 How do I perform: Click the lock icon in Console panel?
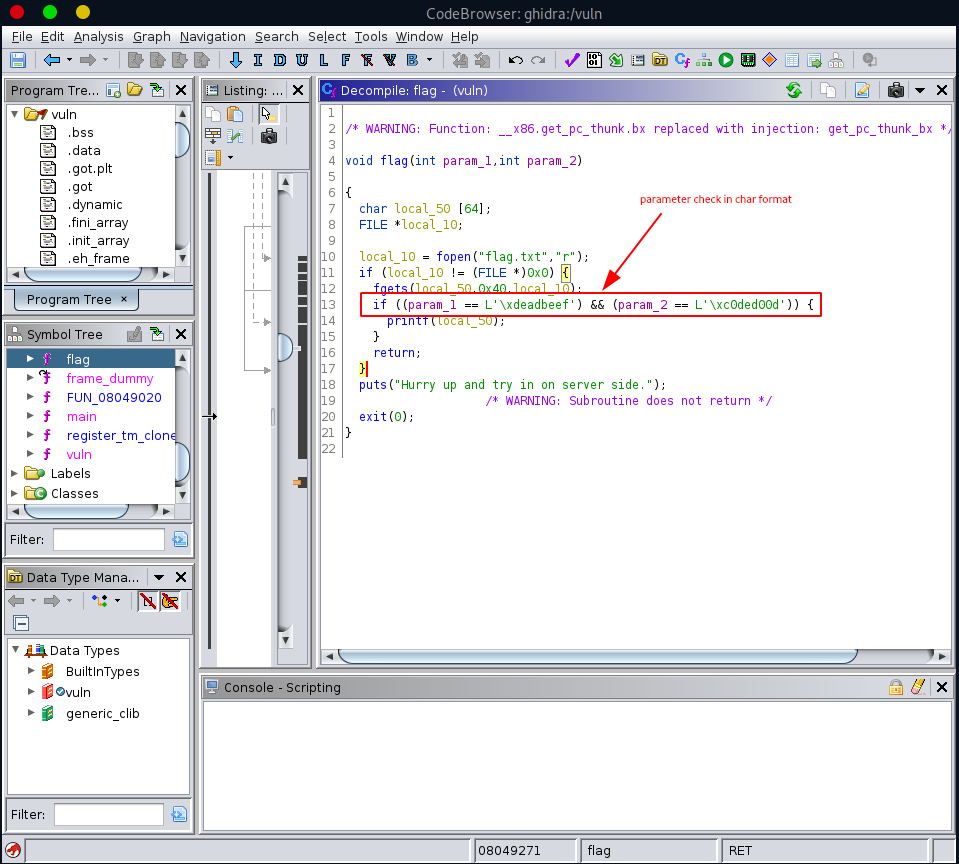(x=896, y=687)
